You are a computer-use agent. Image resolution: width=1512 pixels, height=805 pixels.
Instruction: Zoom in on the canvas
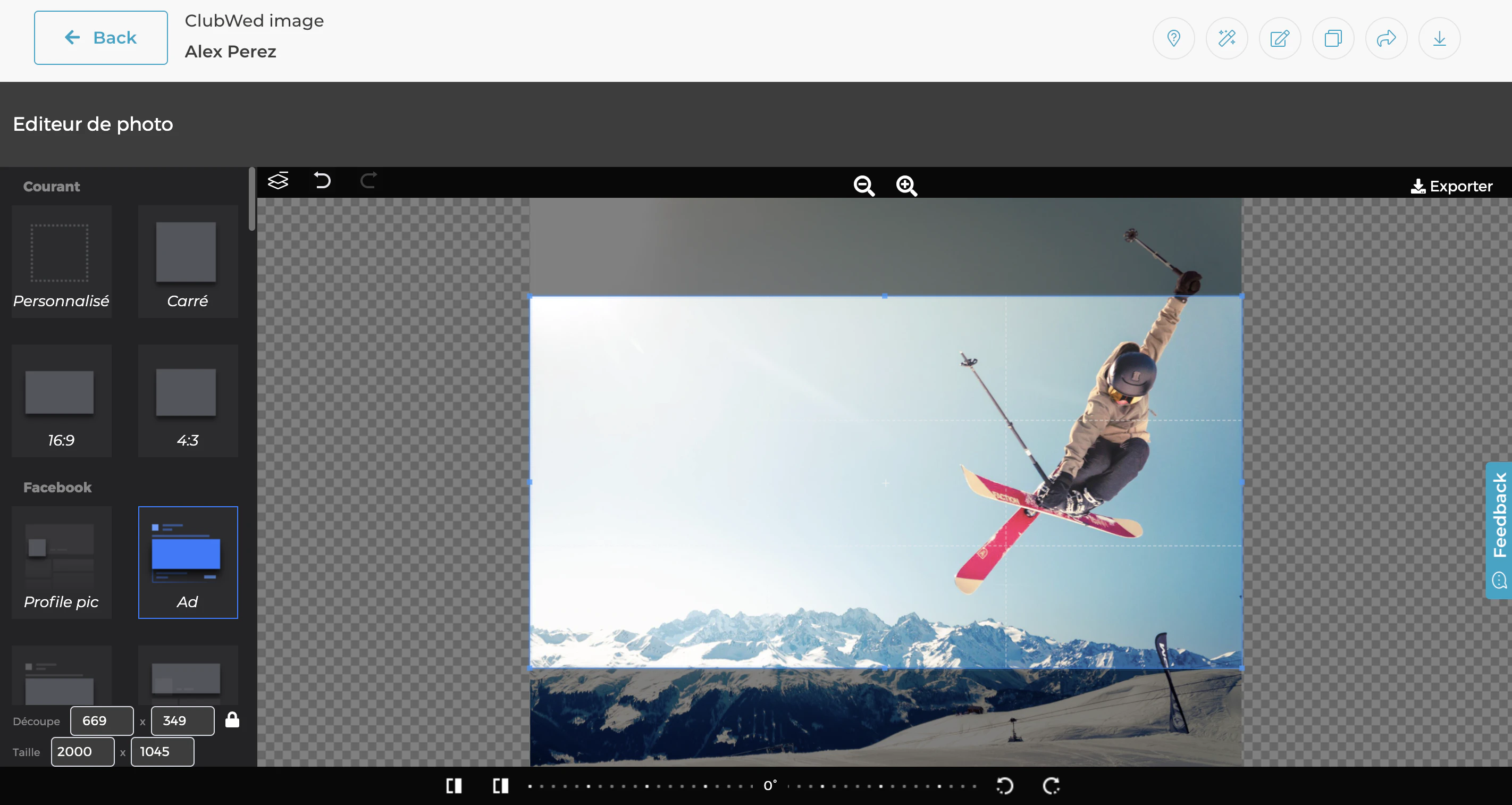906,186
